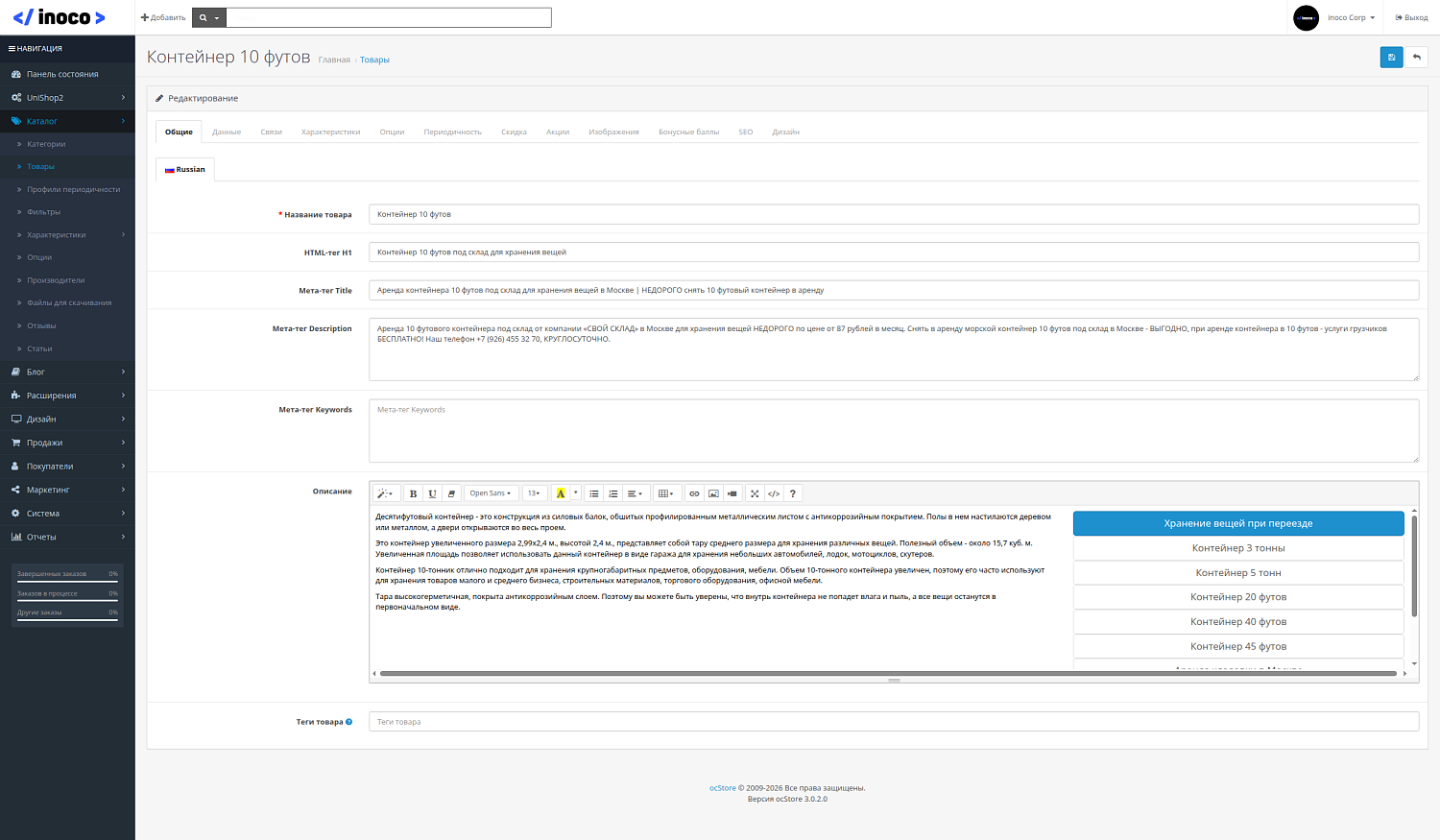Open the Open Sans font family dropdown

[490, 492]
